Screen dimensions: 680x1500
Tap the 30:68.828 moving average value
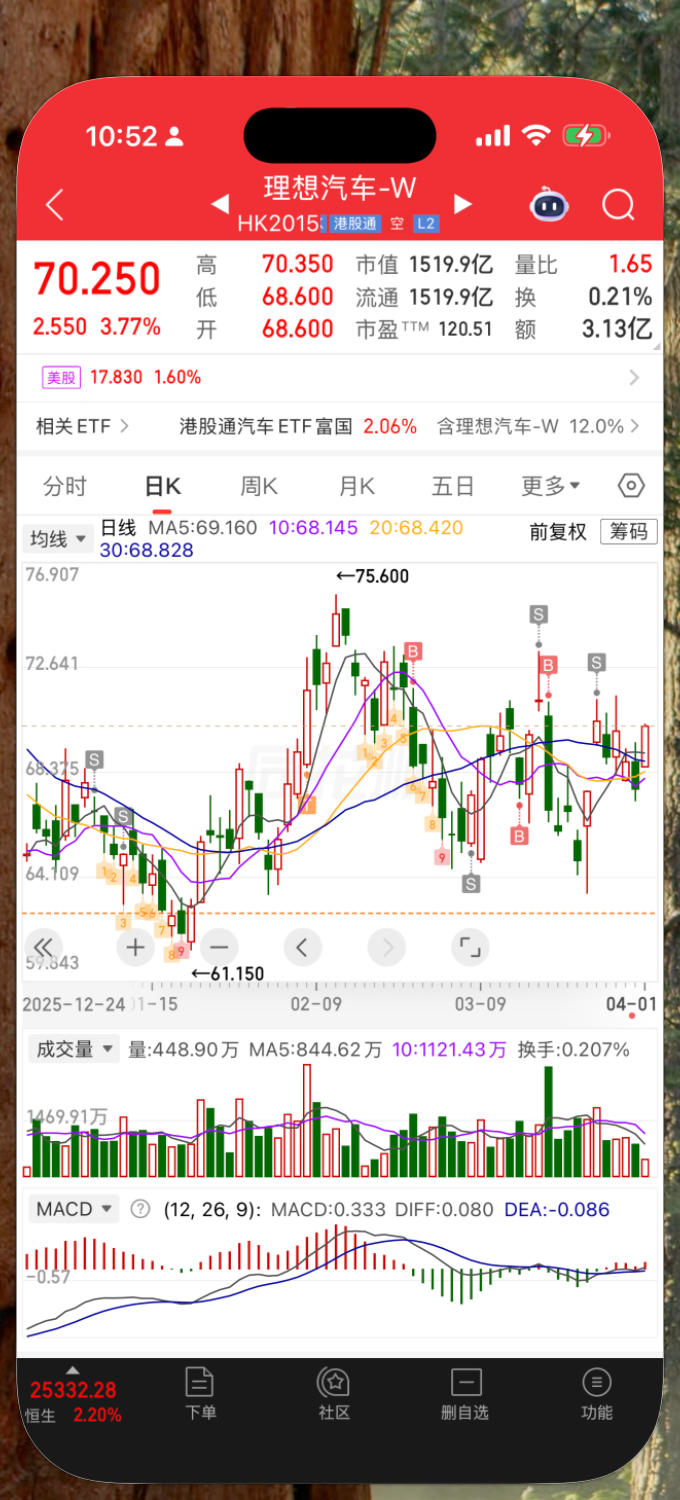click(x=146, y=550)
